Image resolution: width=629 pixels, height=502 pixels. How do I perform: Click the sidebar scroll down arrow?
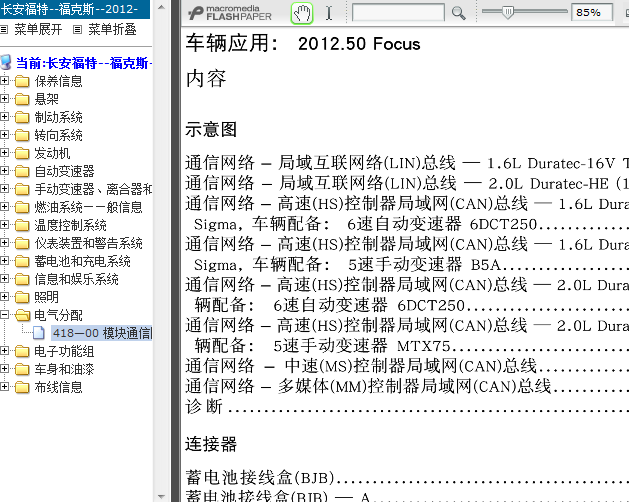(161, 496)
